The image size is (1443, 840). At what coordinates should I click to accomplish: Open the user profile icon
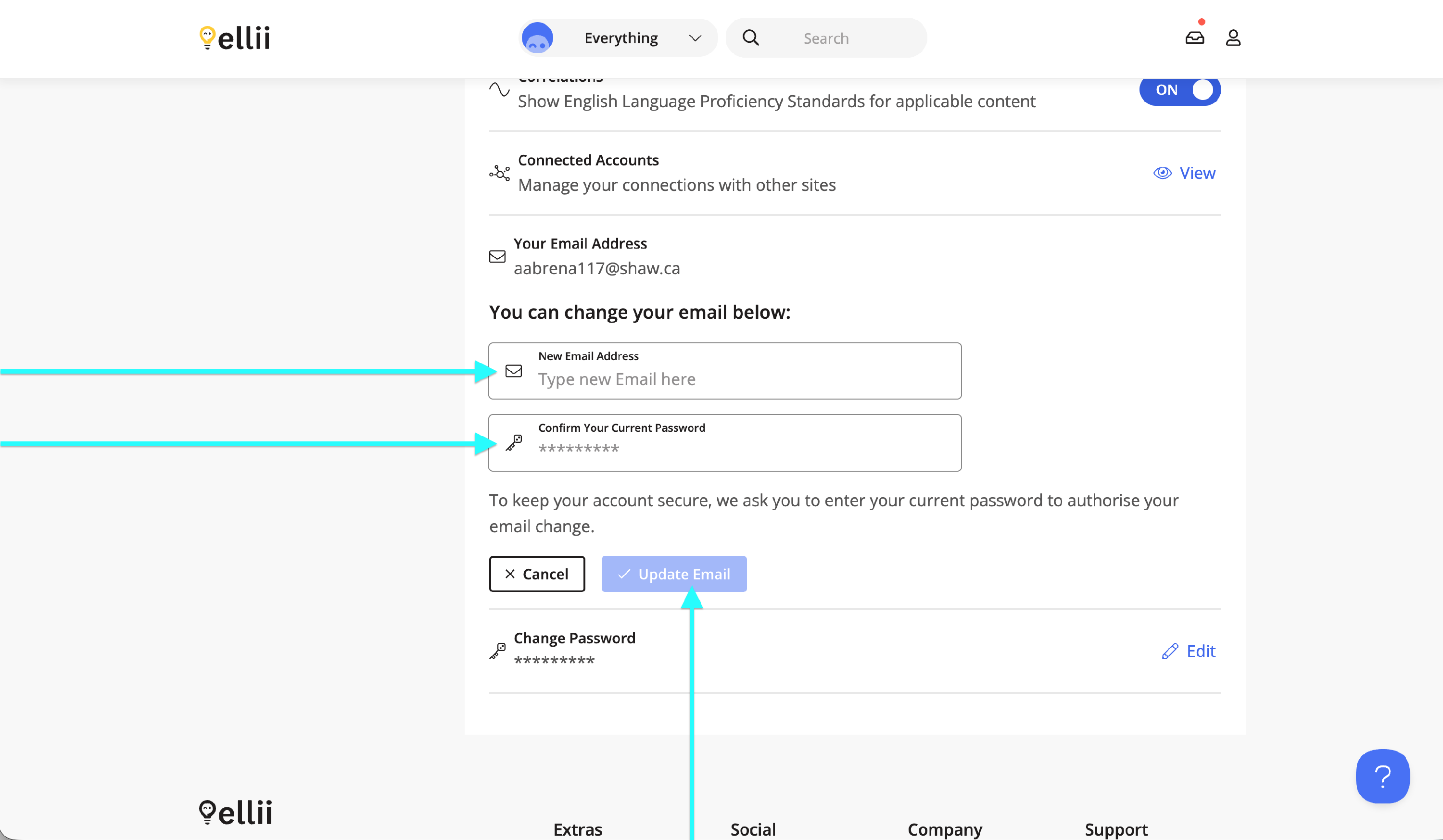coord(1233,38)
